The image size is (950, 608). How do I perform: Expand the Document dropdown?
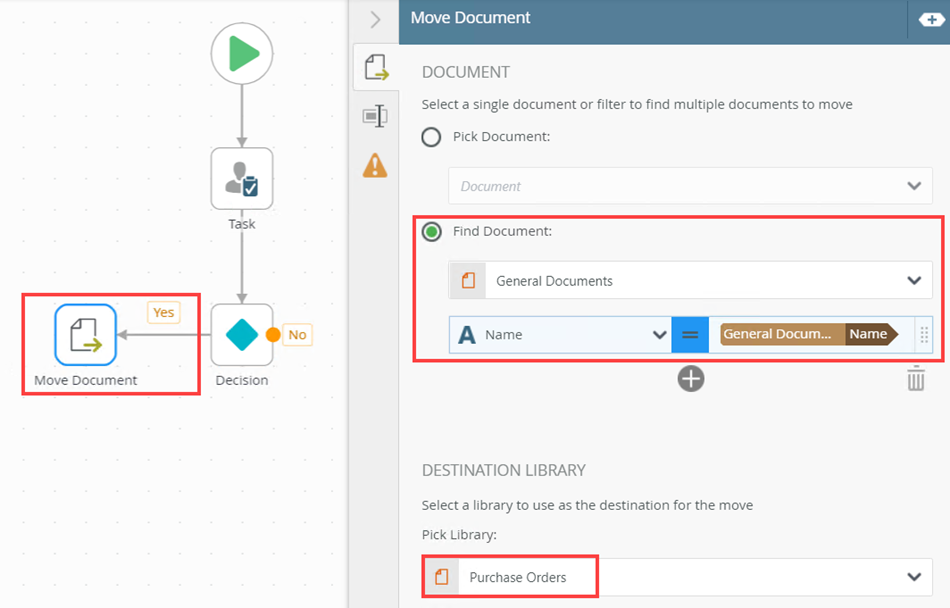(913, 186)
